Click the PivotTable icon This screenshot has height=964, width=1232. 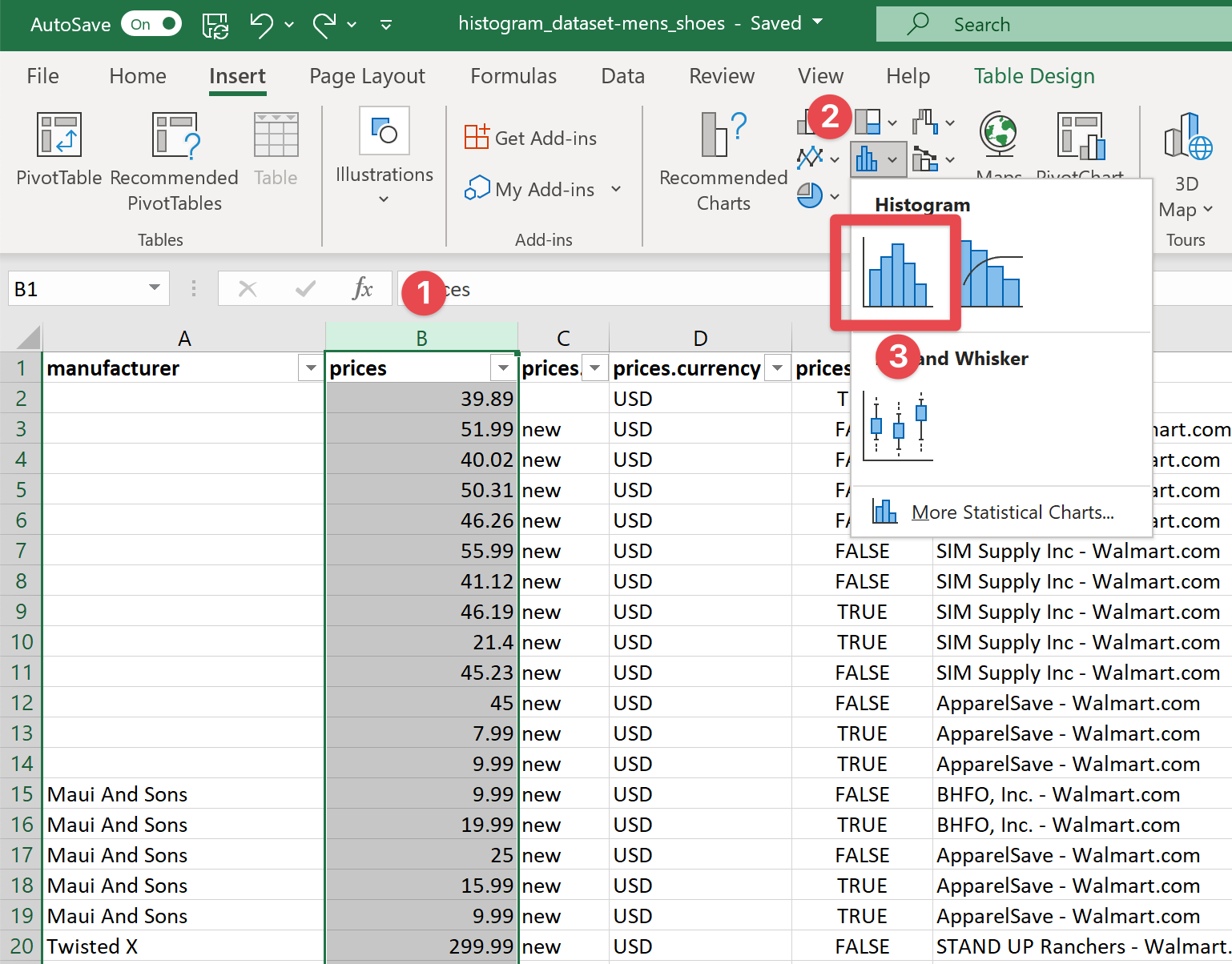(x=59, y=135)
